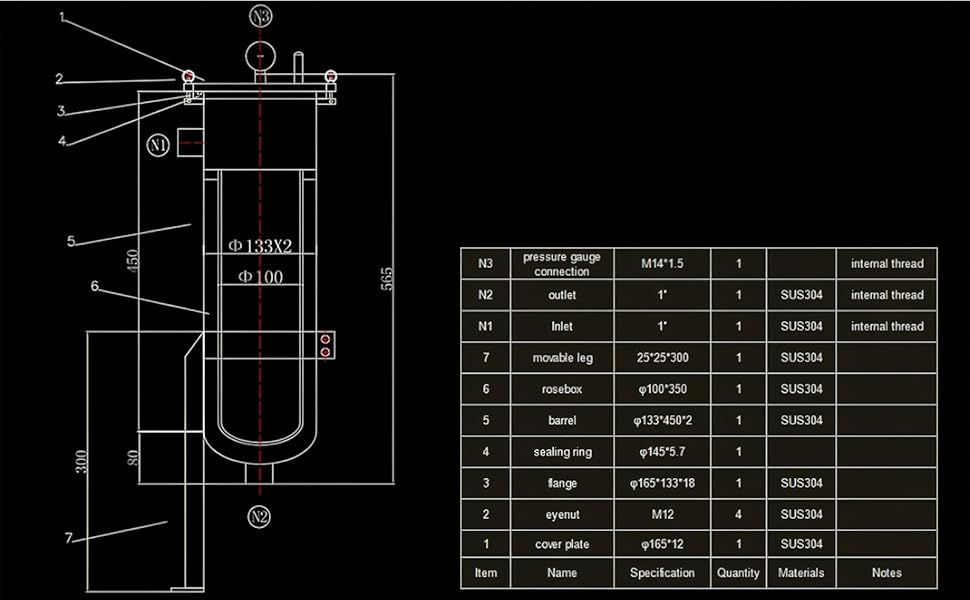The width and height of the screenshot is (970, 600).
Task: Select the "rosebox" name cell in the table
Action: point(562,389)
